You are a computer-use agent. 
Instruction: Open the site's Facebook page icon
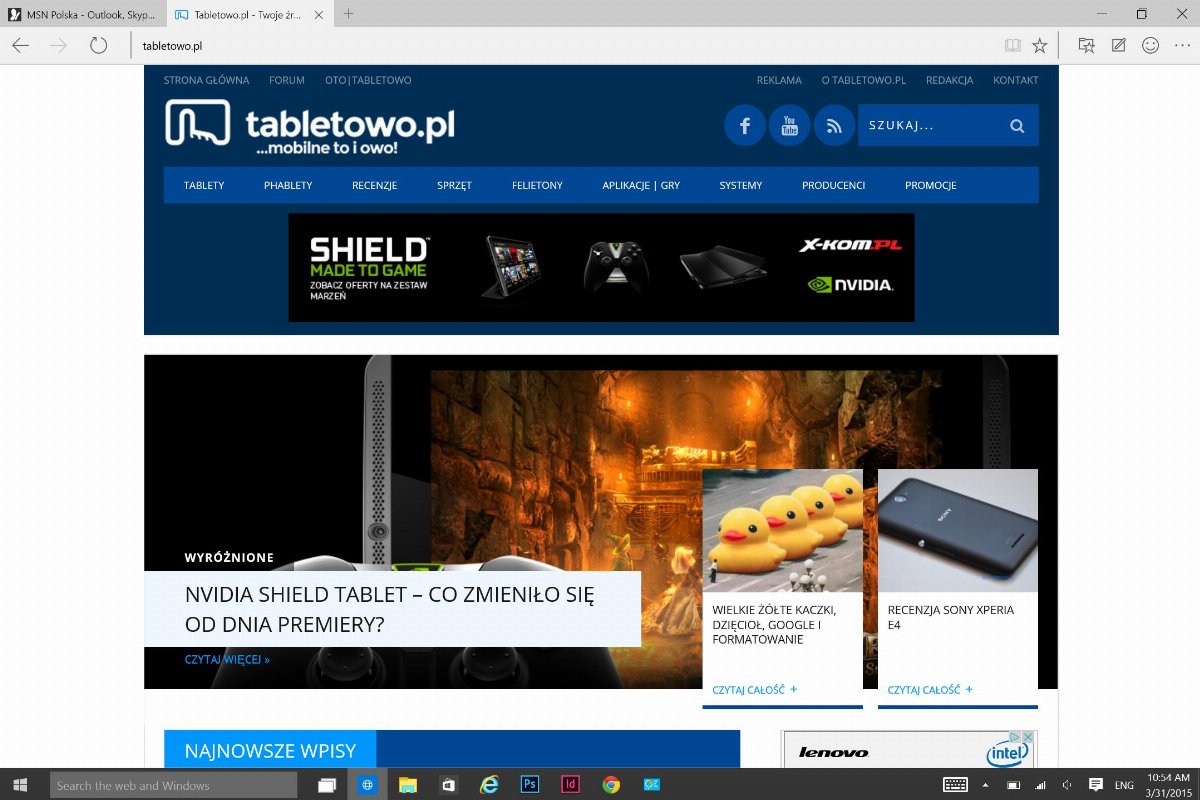click(x=745, y=126)
